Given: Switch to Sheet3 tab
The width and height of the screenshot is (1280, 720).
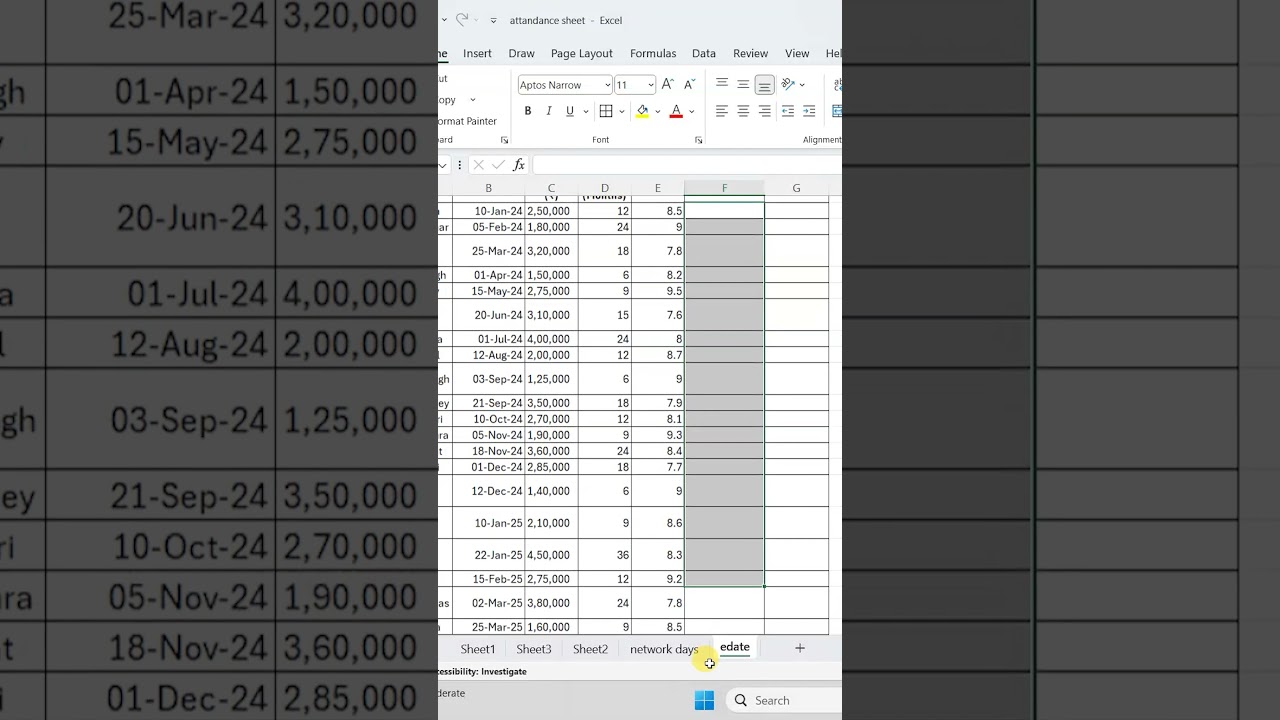Looking at the screenshot, I should pyautogui.click(x=534, y=649).
